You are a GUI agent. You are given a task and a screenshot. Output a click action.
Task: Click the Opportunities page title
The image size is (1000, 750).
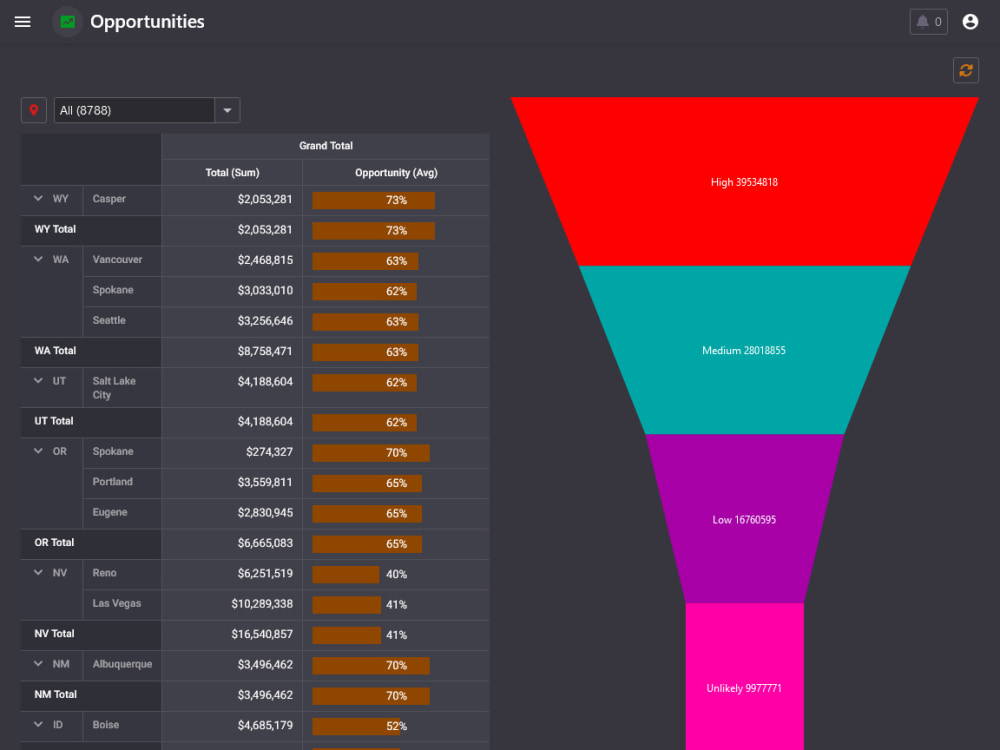coord(147,22)
